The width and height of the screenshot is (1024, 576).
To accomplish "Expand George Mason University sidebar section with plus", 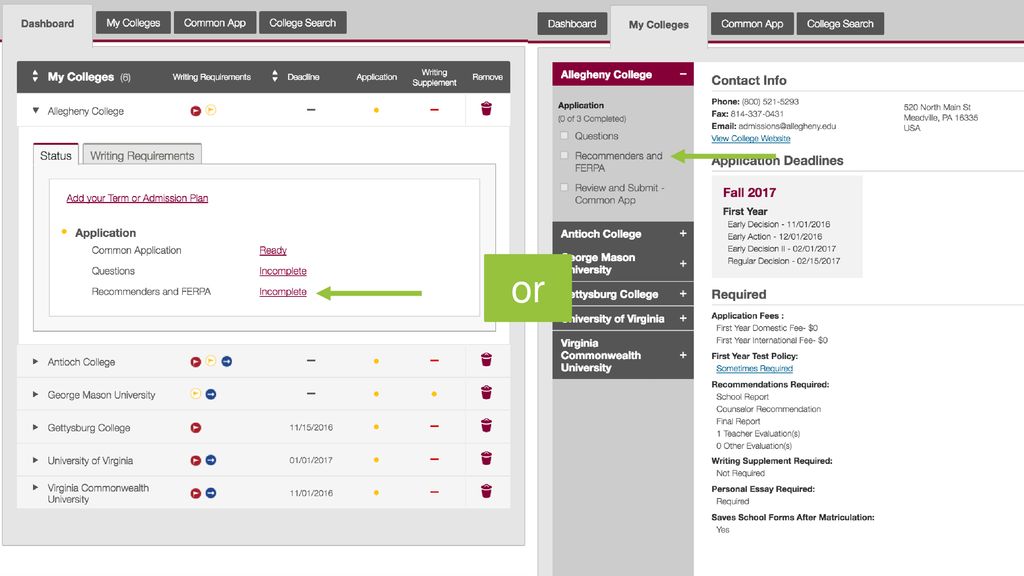I will pos(683,264).
